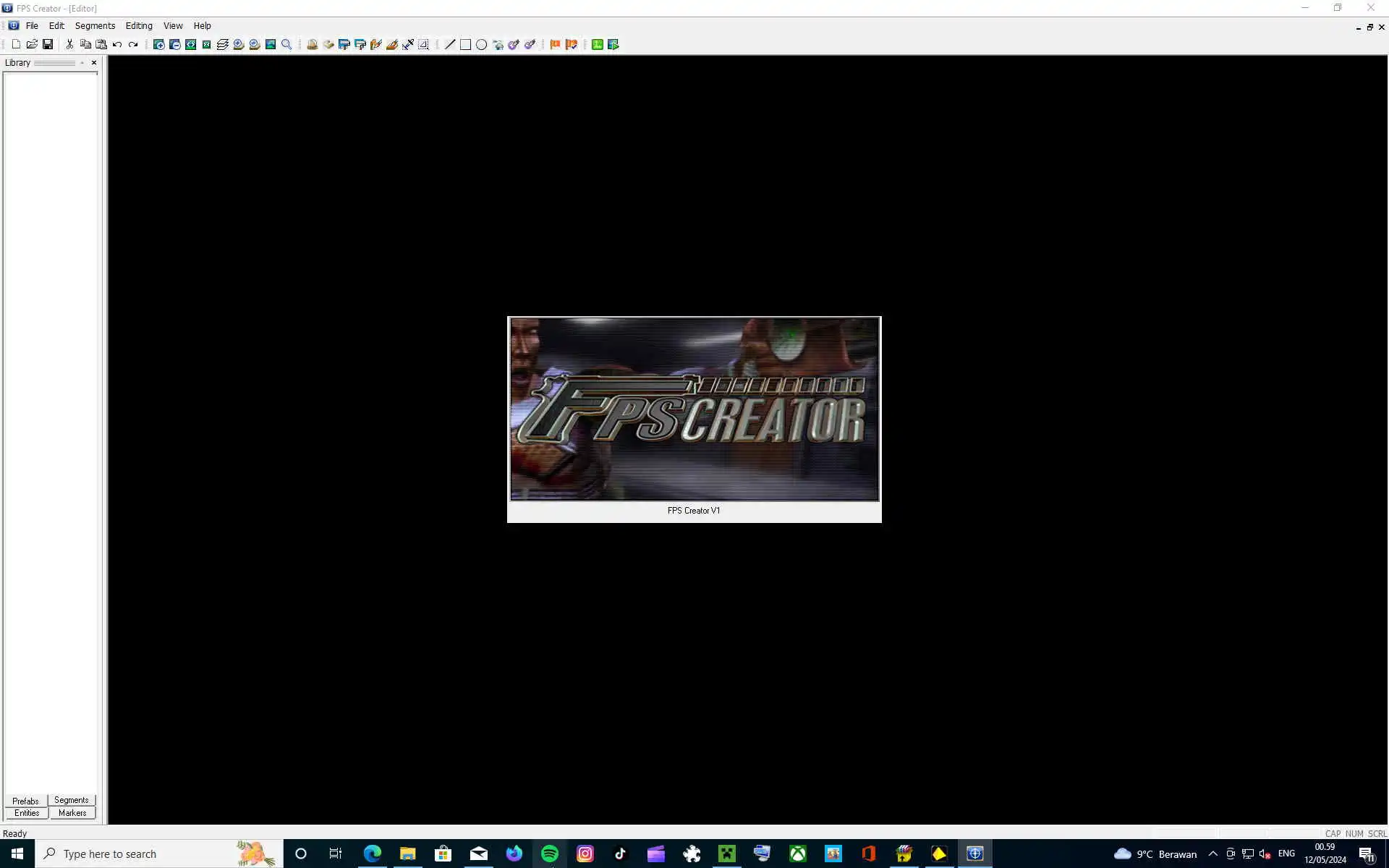Screen dimensions: 1389x868
Task: Click the magnifying glass toolbar icon
Action: 286,44
